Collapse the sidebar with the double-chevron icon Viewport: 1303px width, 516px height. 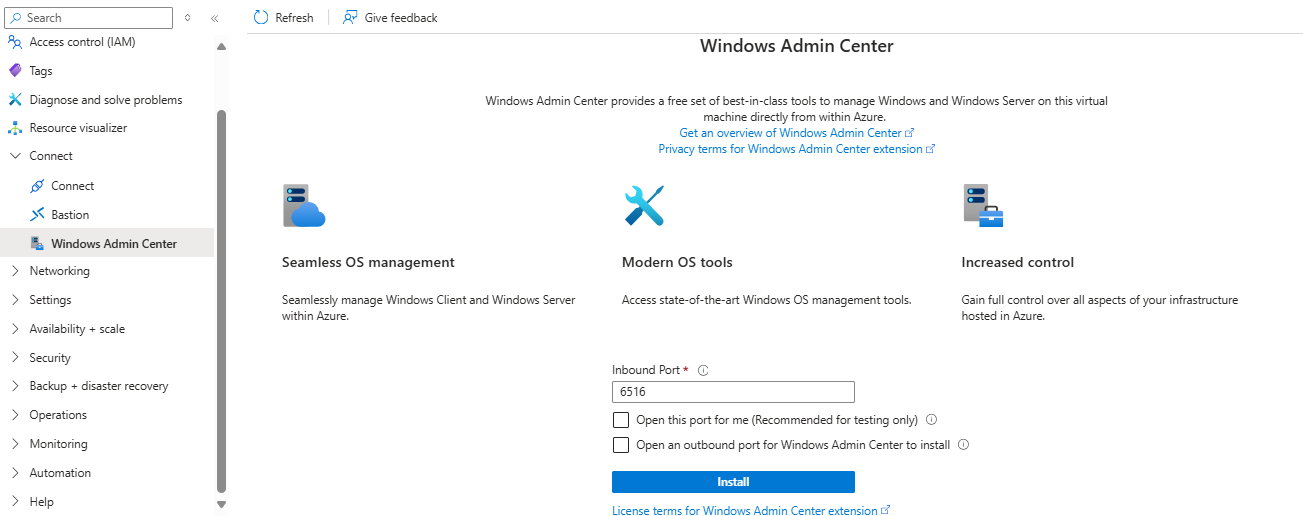215,18
